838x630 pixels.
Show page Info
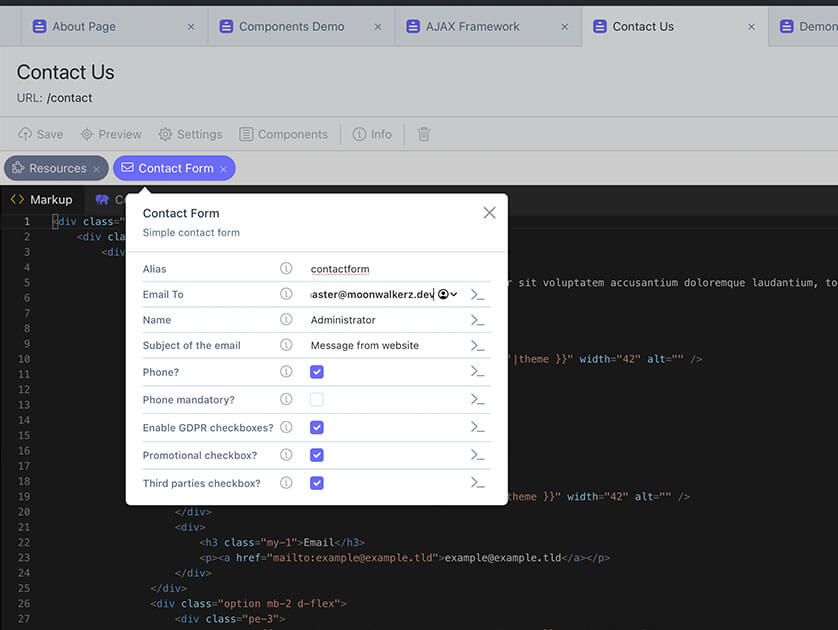[372, 134]
